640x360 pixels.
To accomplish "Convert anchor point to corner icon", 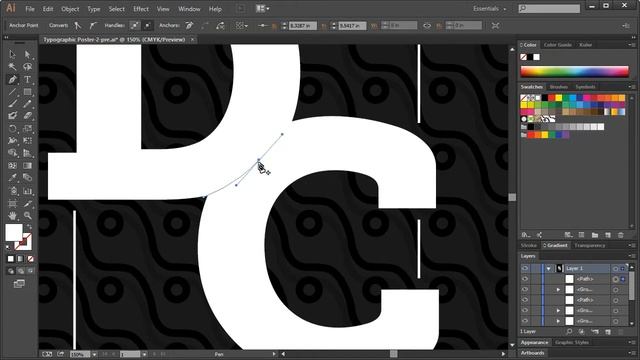I will 77,25.
